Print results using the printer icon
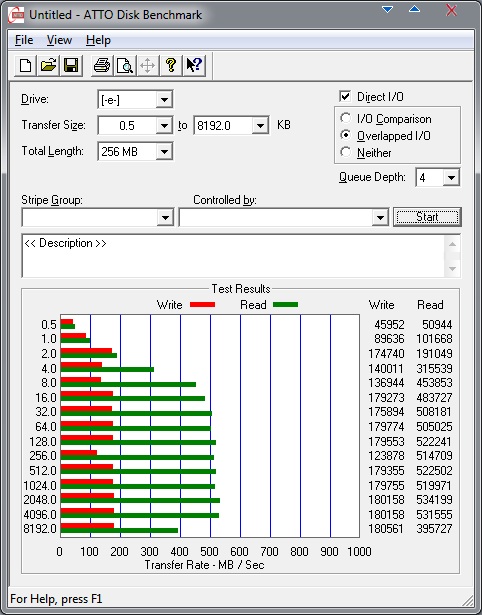This screenshot has height=615, width=482. [102, 65]
